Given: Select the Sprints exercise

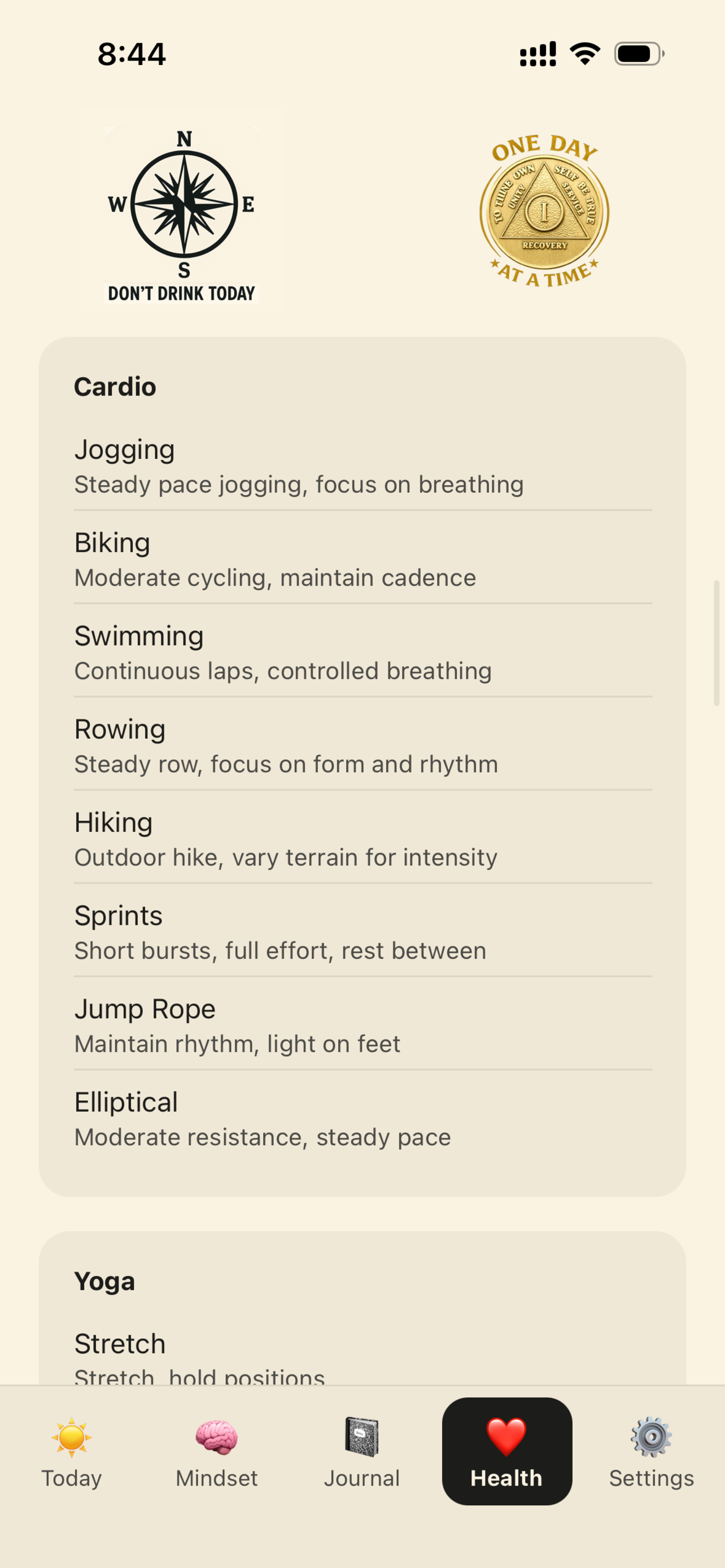Looking at the screenshot, I should (x=363, y=932).
